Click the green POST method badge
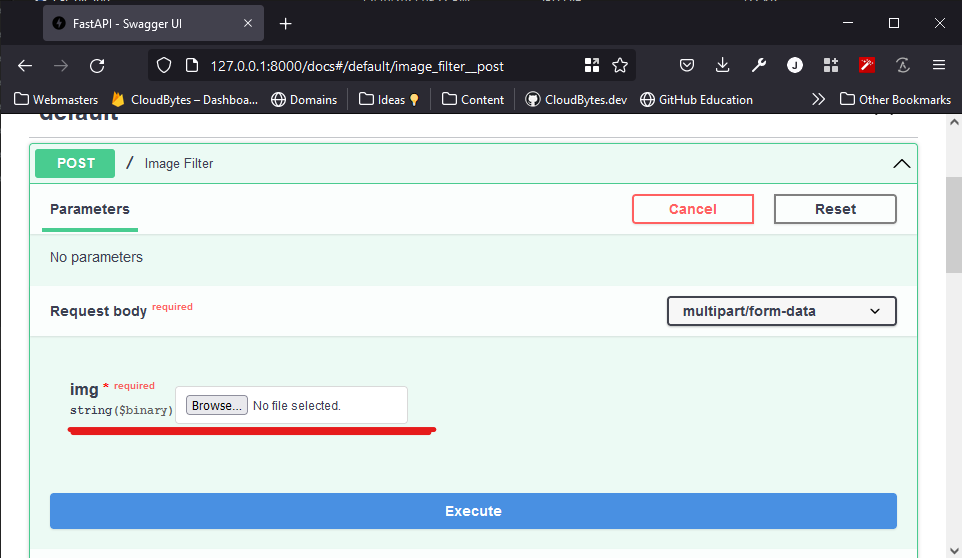Viewport: 962px width, 558px height. click(75, 163)
